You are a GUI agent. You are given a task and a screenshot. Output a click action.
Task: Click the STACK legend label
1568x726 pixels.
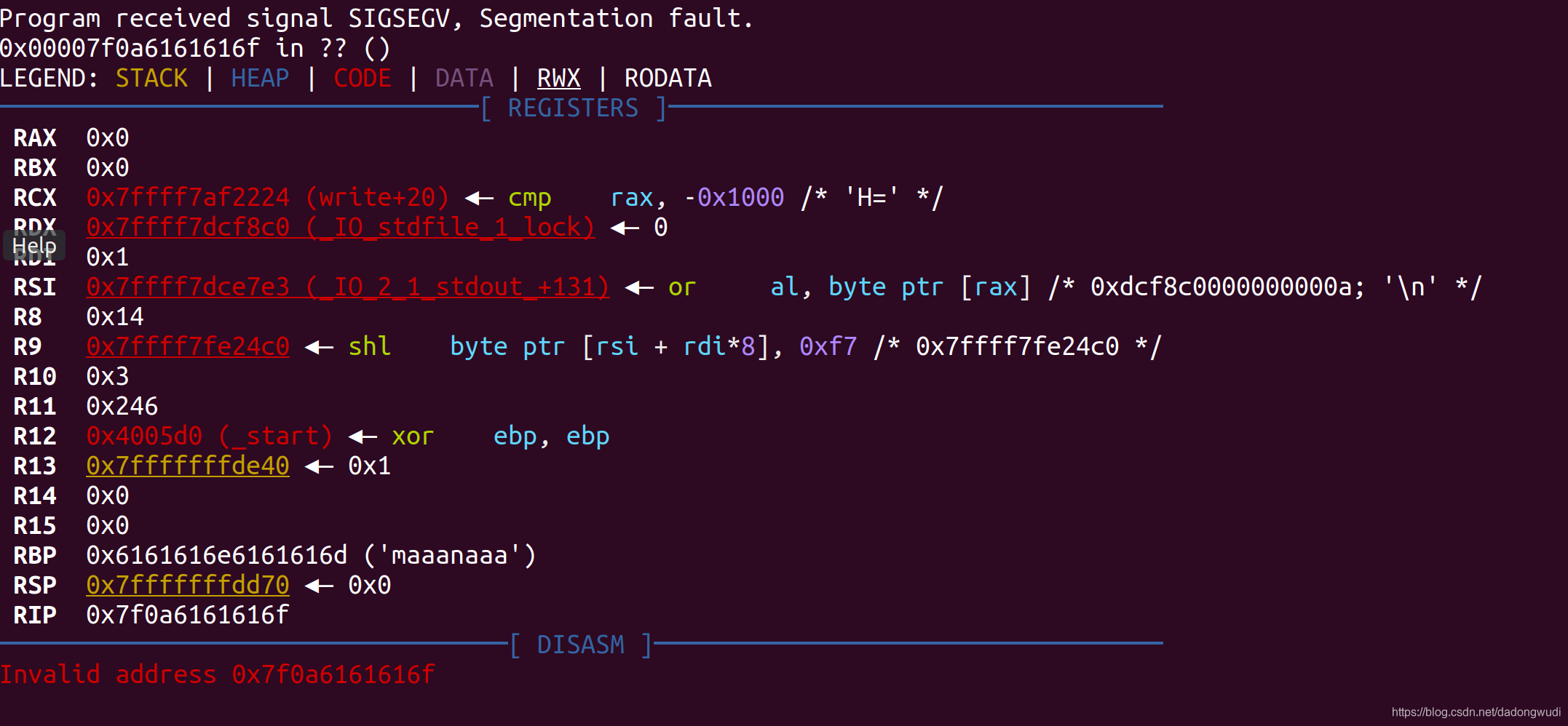(x=151, y=79)
